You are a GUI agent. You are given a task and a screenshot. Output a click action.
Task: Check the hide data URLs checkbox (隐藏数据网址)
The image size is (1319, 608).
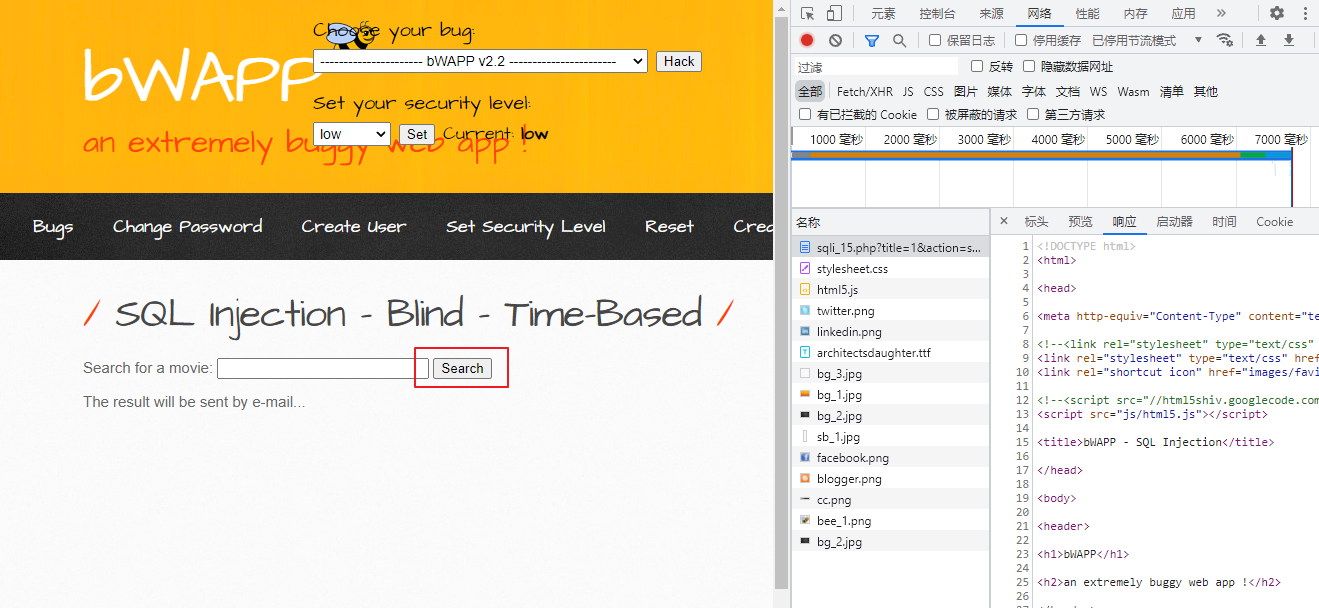coord(1029,66)
